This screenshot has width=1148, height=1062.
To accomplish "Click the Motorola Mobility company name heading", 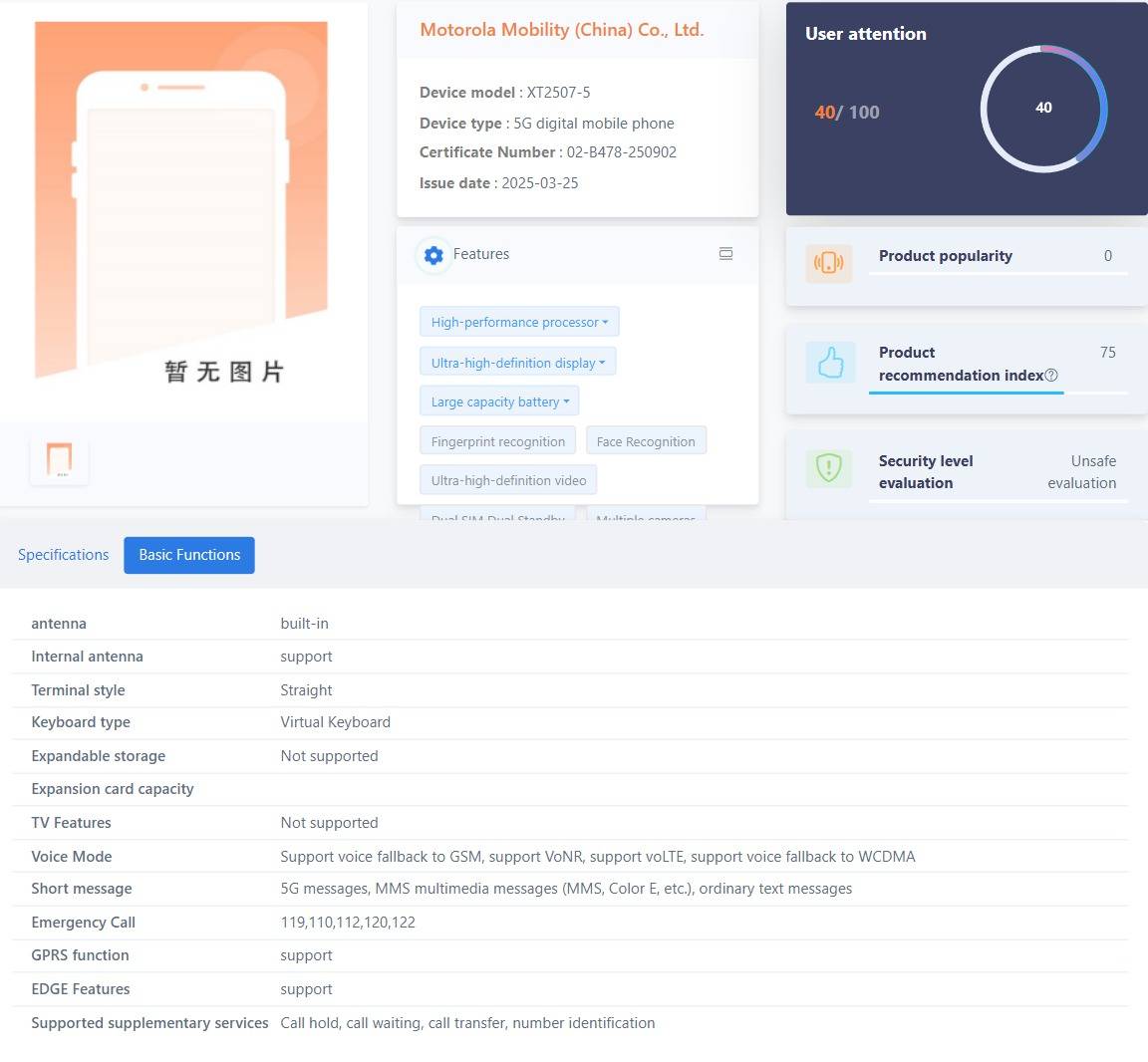I will pos(562,30).
